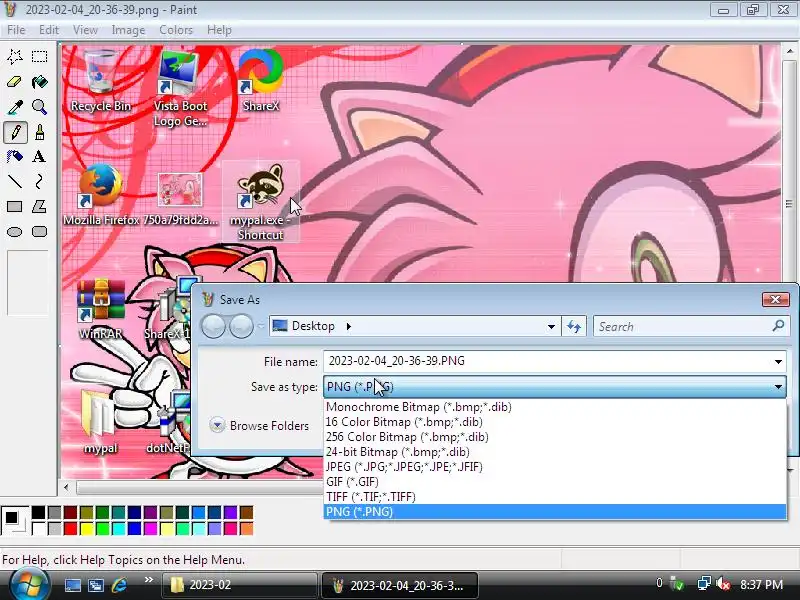Choose the highlighted PNG file type option
800x600 pixels.
[x=555, y=512]
